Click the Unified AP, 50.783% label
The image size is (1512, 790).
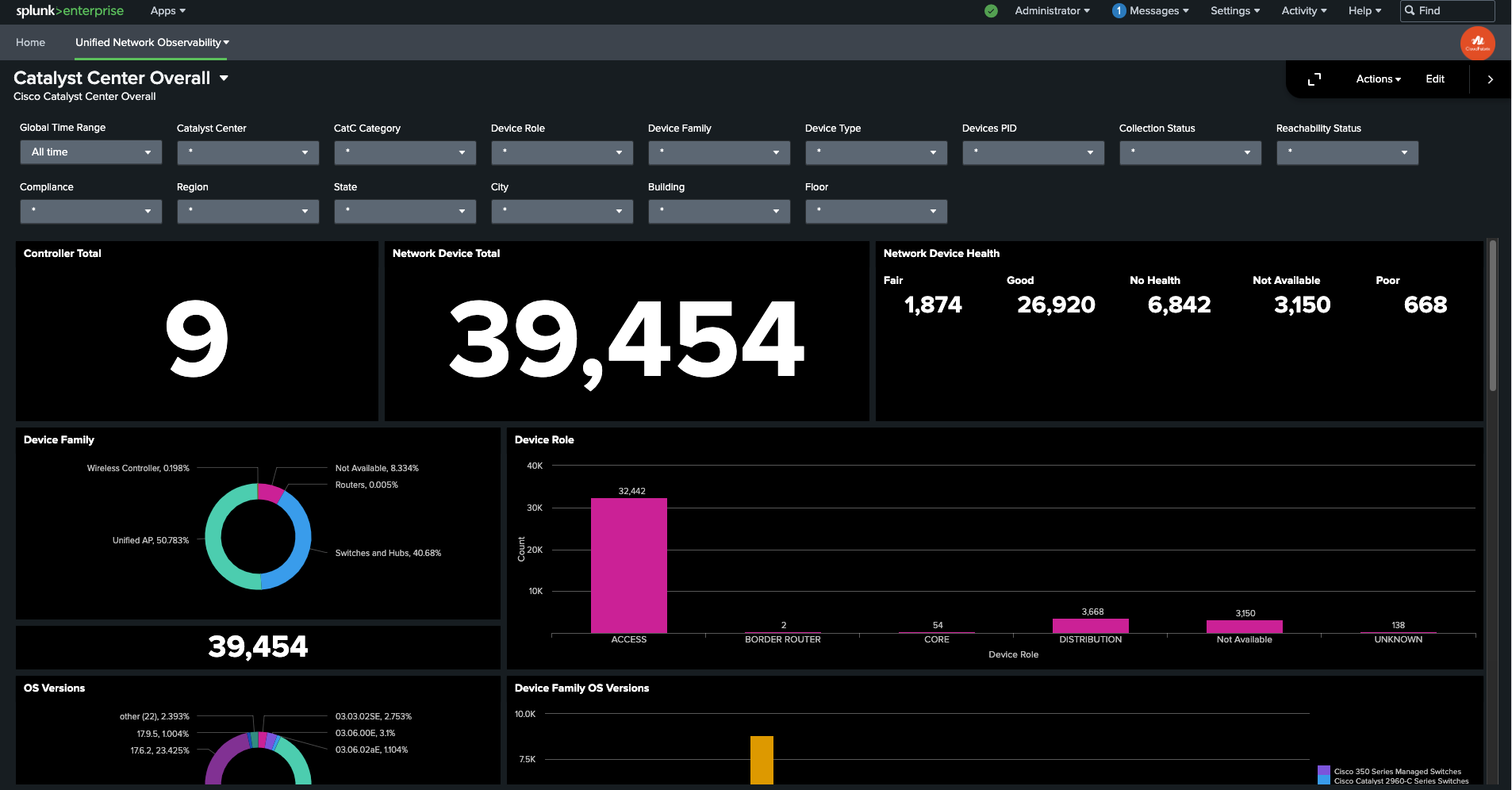(x=151, y=540)
